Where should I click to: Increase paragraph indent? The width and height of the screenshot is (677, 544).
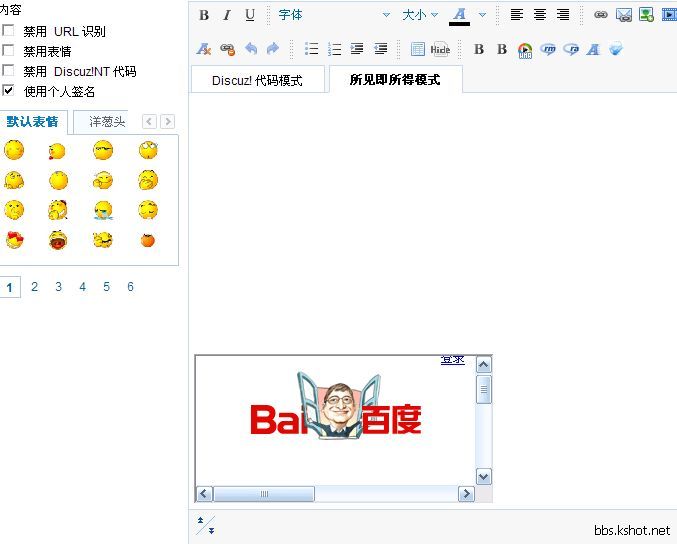pos(357,49)
